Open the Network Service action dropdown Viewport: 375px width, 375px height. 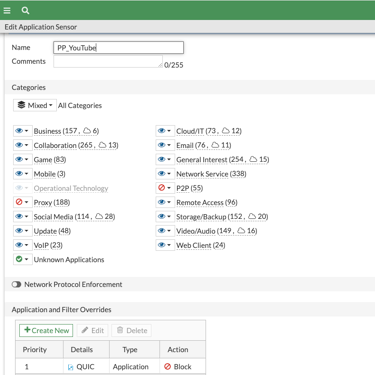click(x=165, y=174)
